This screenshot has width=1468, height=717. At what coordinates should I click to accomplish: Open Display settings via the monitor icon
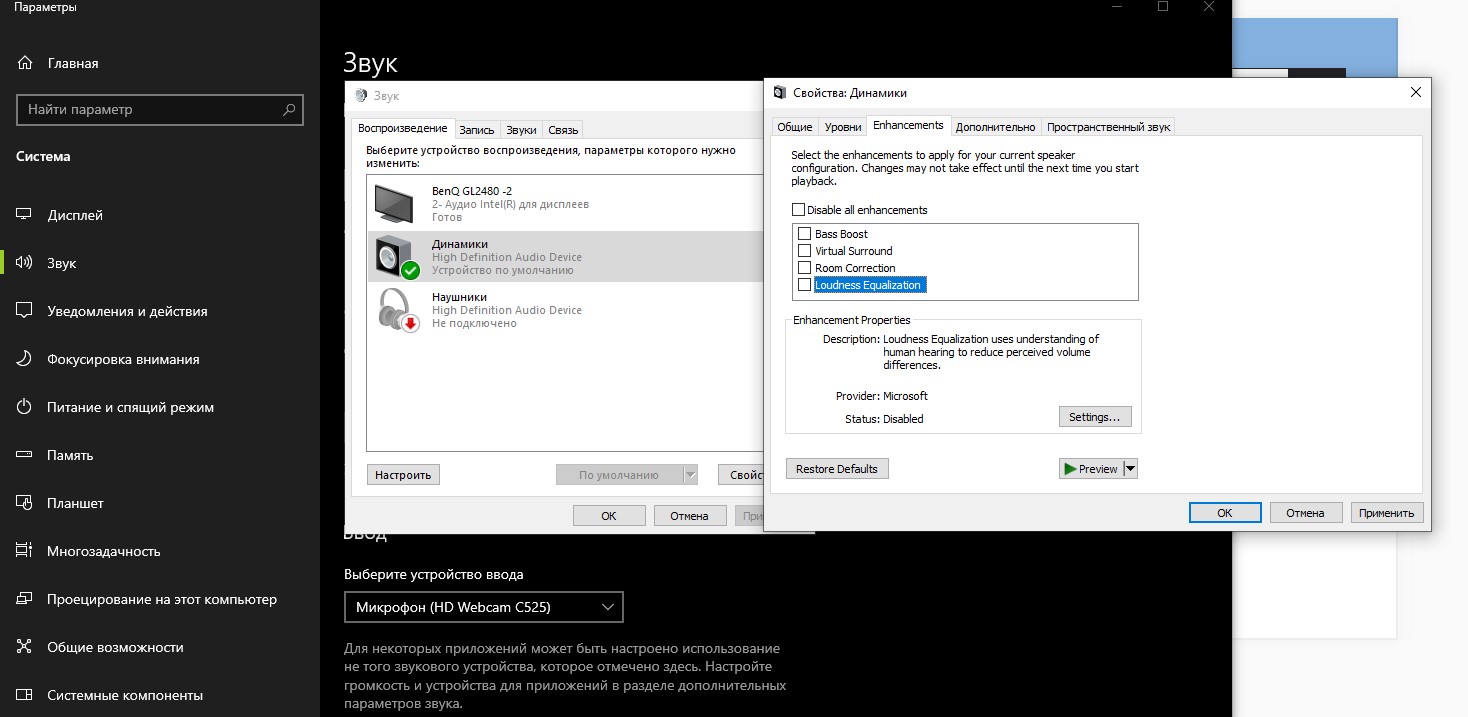tap(26, 215)
